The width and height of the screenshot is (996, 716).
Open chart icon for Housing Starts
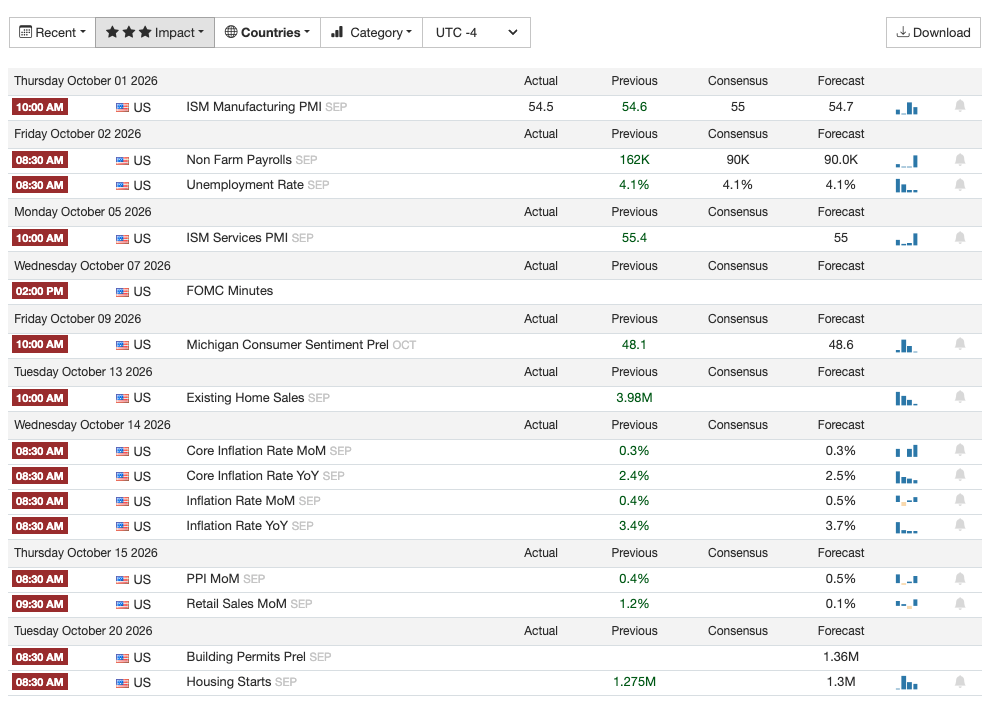(x=906, y=683)
